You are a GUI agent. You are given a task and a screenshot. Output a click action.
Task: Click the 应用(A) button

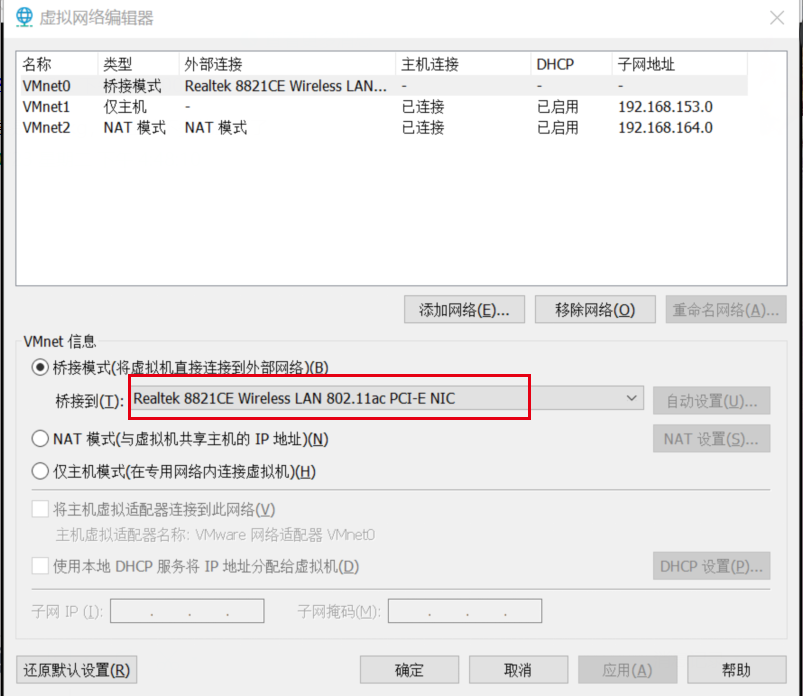[627, 670]
